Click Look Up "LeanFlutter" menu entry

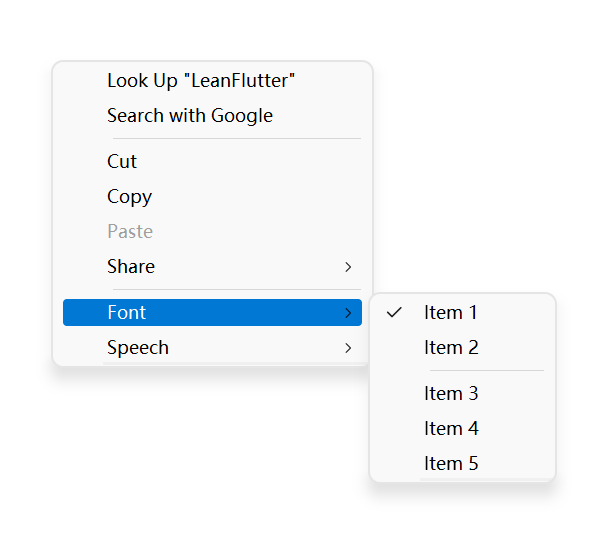201,81
